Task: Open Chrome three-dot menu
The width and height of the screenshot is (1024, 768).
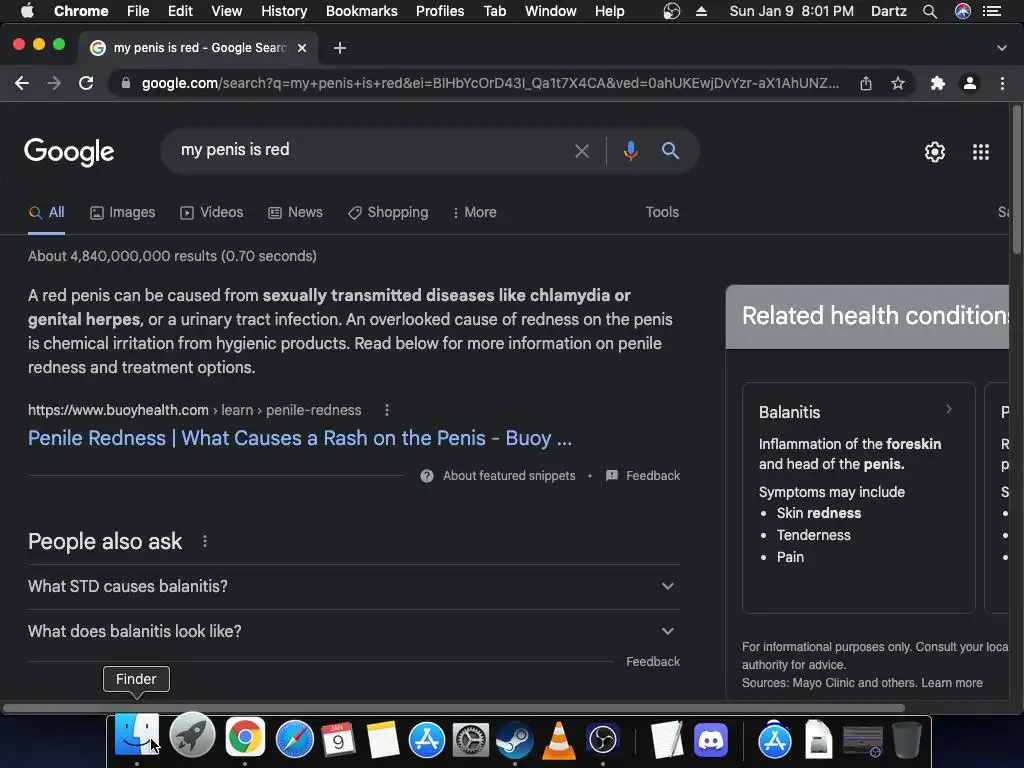Action: coord(1002,83)
